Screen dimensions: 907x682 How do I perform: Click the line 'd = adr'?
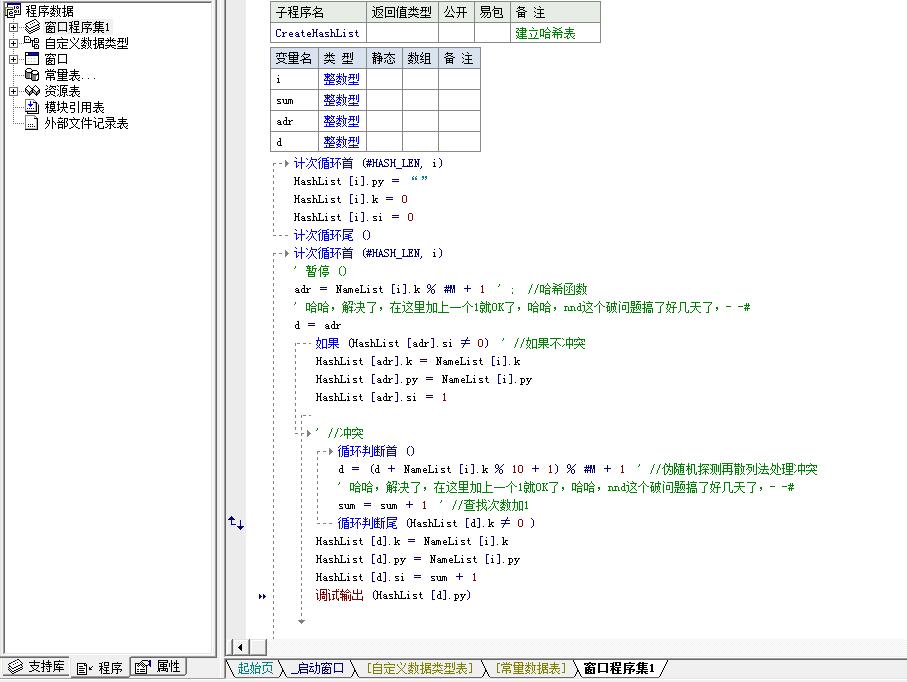[x=318, y=326]
